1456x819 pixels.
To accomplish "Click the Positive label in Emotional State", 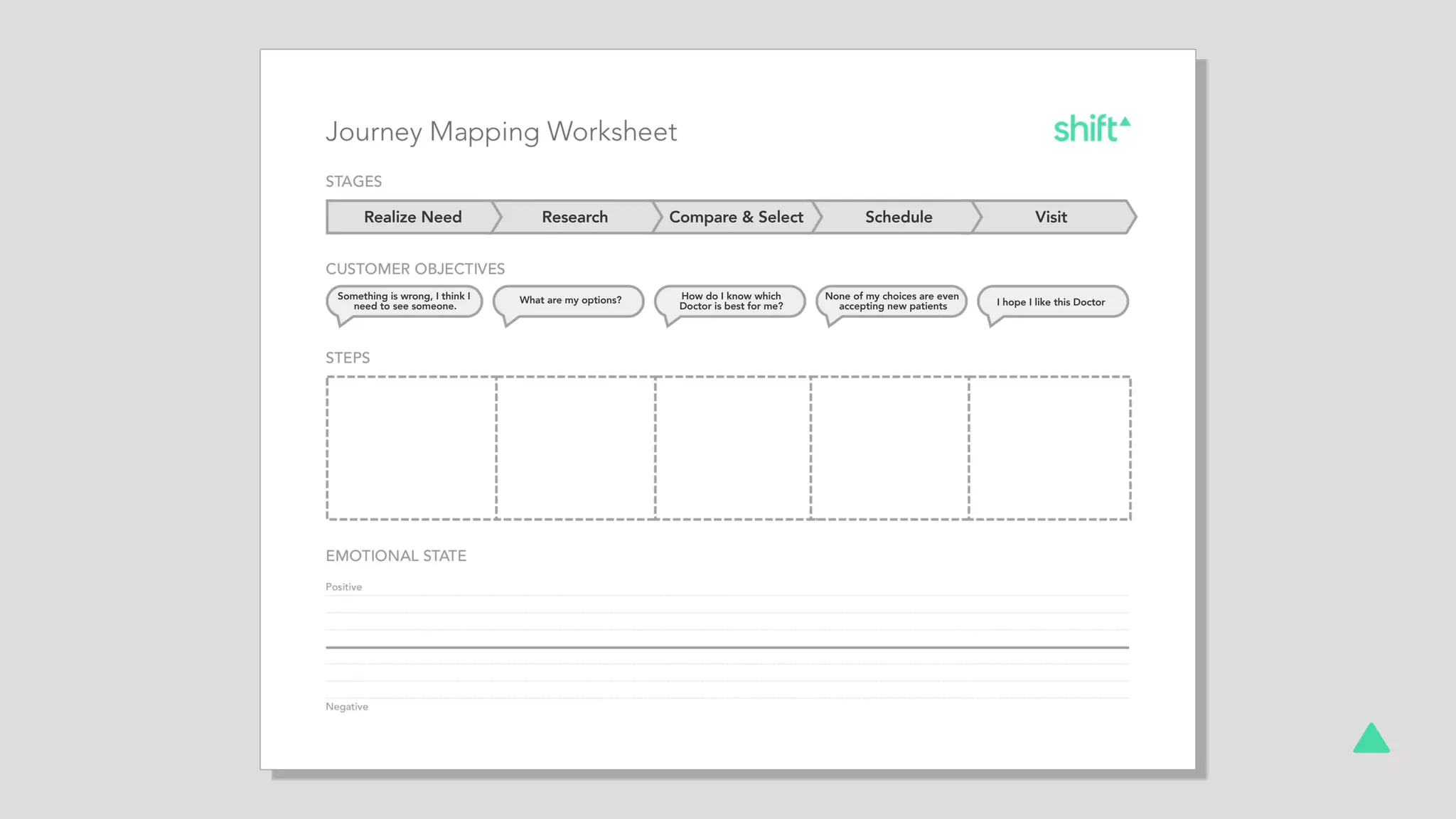I will coord(343,587).
